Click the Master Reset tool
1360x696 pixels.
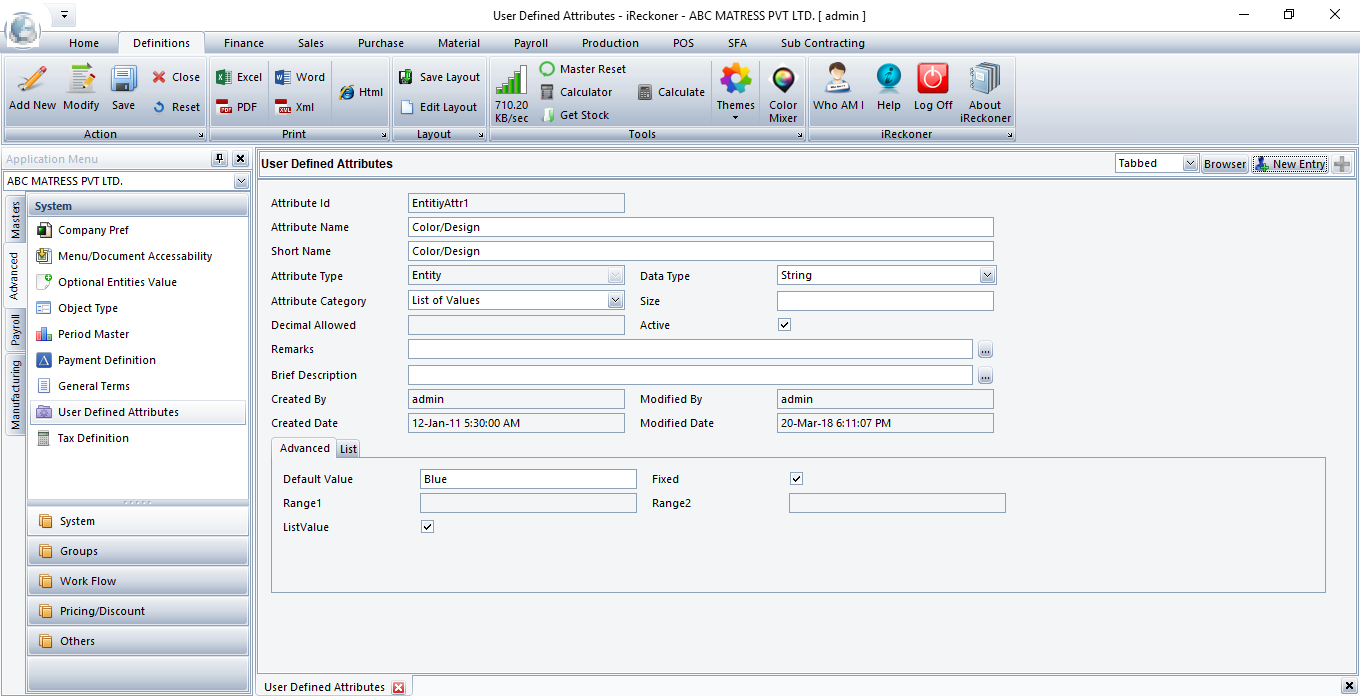pos(583,69)
